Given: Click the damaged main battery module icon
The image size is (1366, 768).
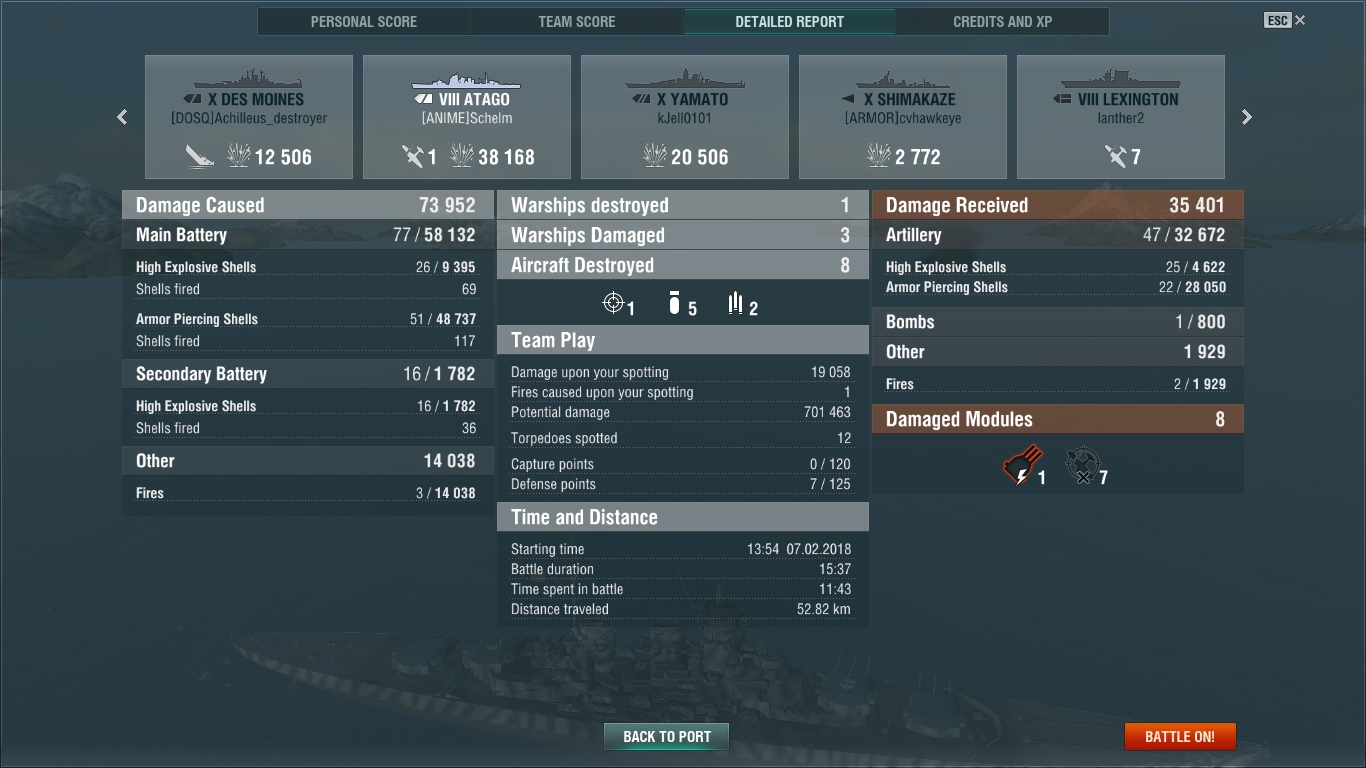Looking at the screenshot, I should (x=1022, y=466).
